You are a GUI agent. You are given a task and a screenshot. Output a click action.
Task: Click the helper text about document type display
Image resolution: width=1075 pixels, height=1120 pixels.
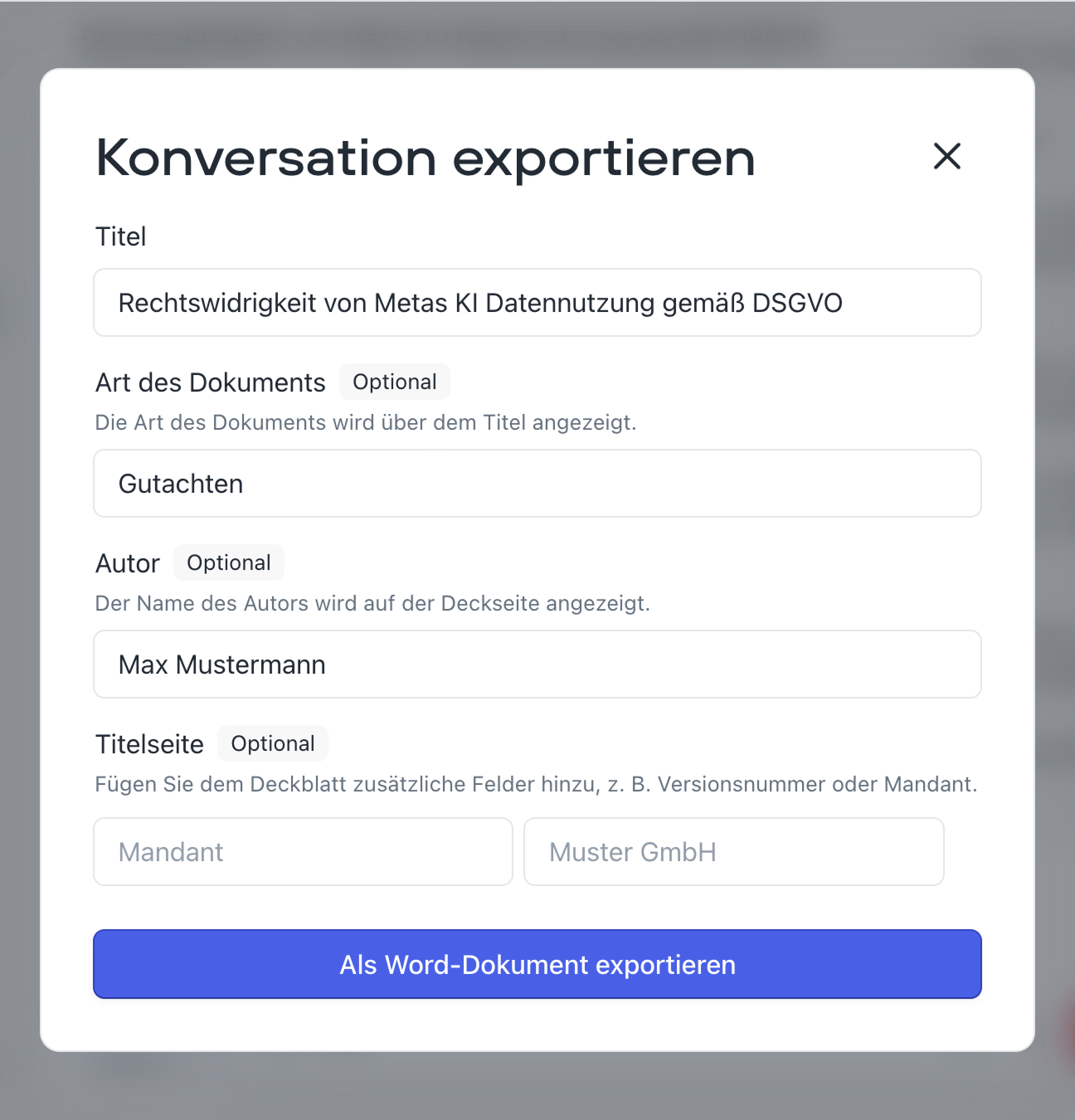(x=366, y=422)
